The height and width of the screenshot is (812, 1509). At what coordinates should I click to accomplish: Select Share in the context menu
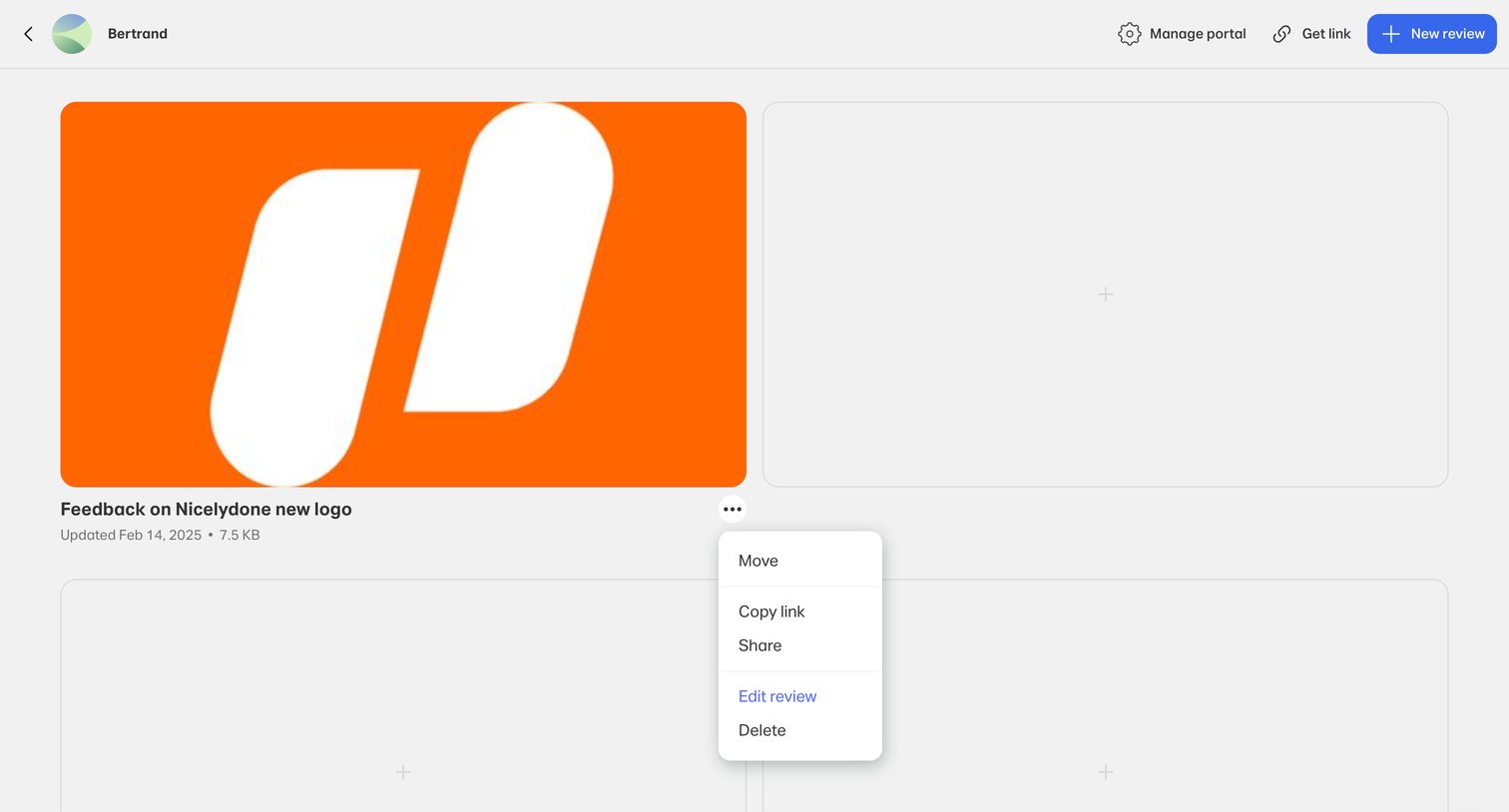759,645
